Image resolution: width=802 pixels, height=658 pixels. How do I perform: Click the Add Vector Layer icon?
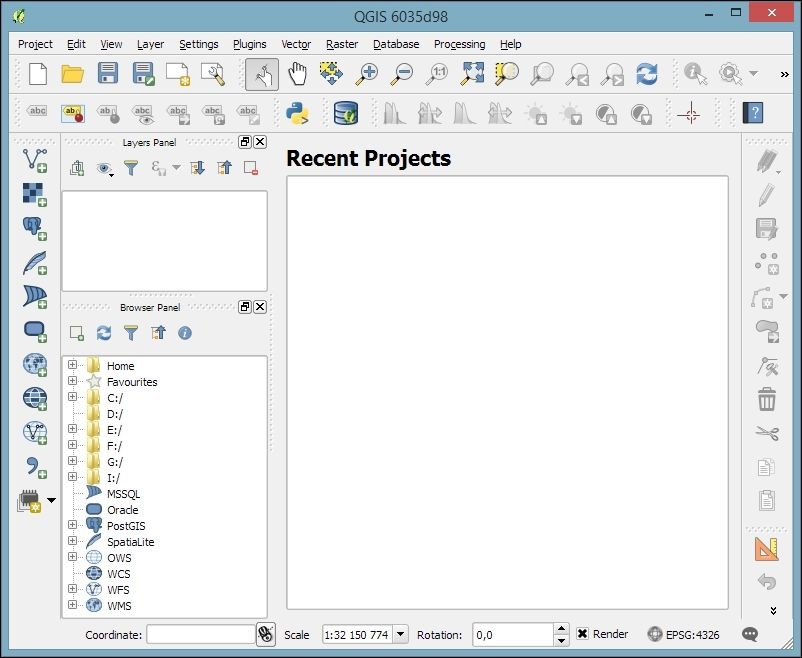tap(35, 160)
